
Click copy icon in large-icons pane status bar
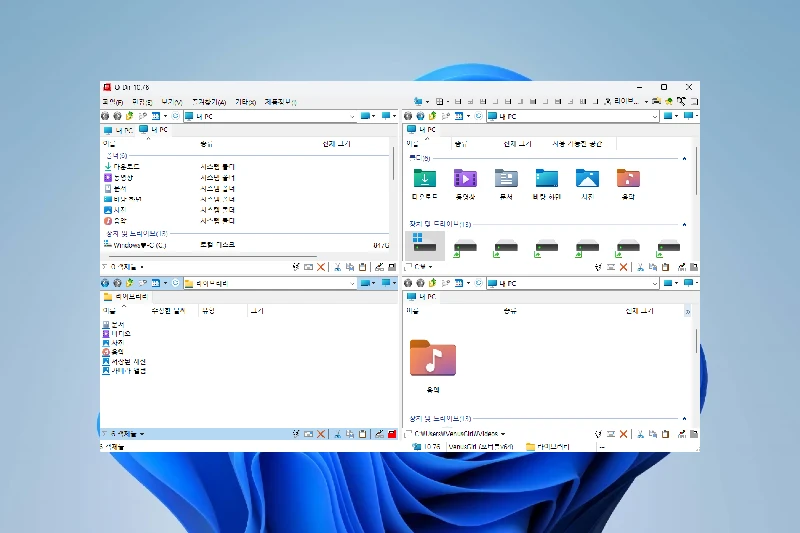653,267
